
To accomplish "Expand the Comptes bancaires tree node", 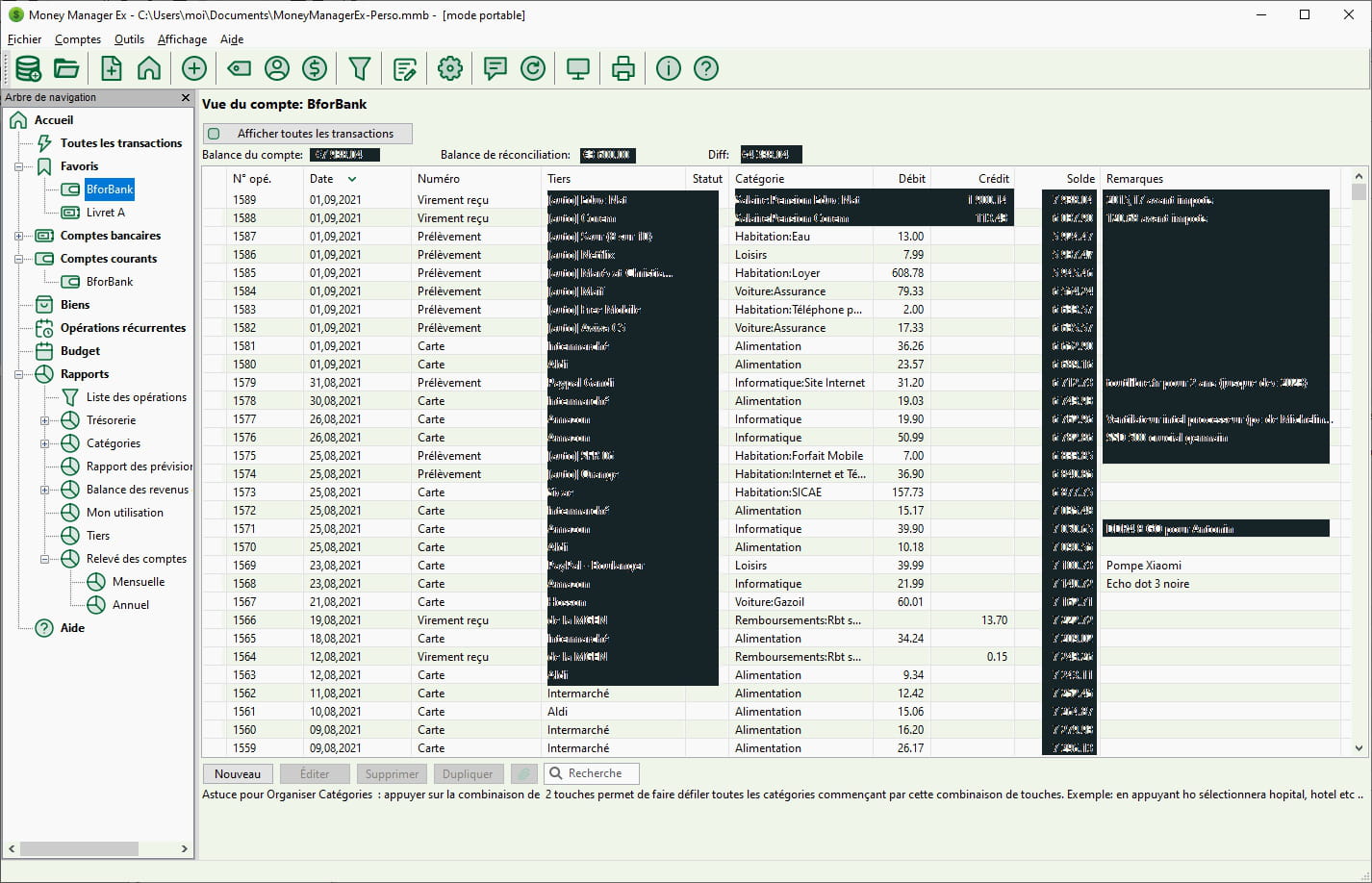I will [18, 236].
